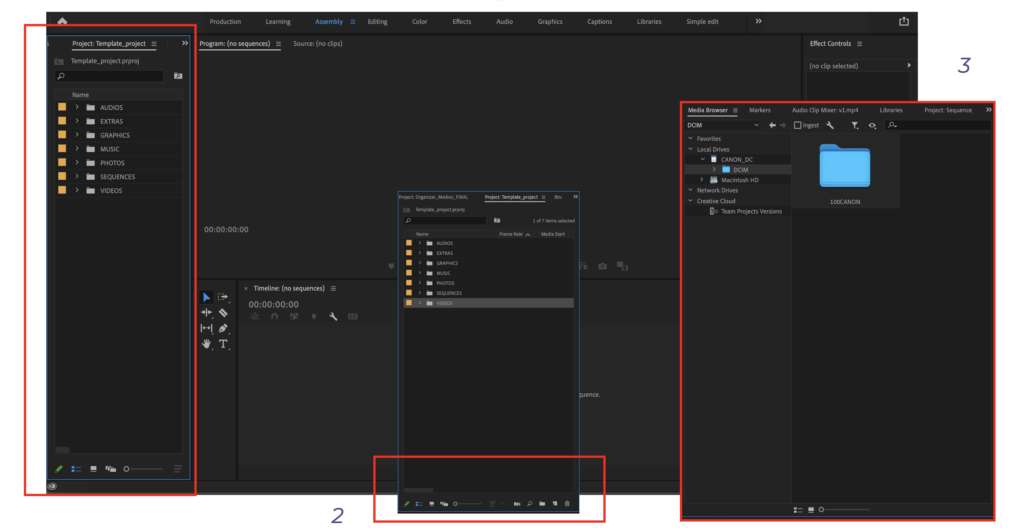The width and height of the screenshot is (1024, 528).
Task: Select the Type tool
Action: [x=223, y=344]
